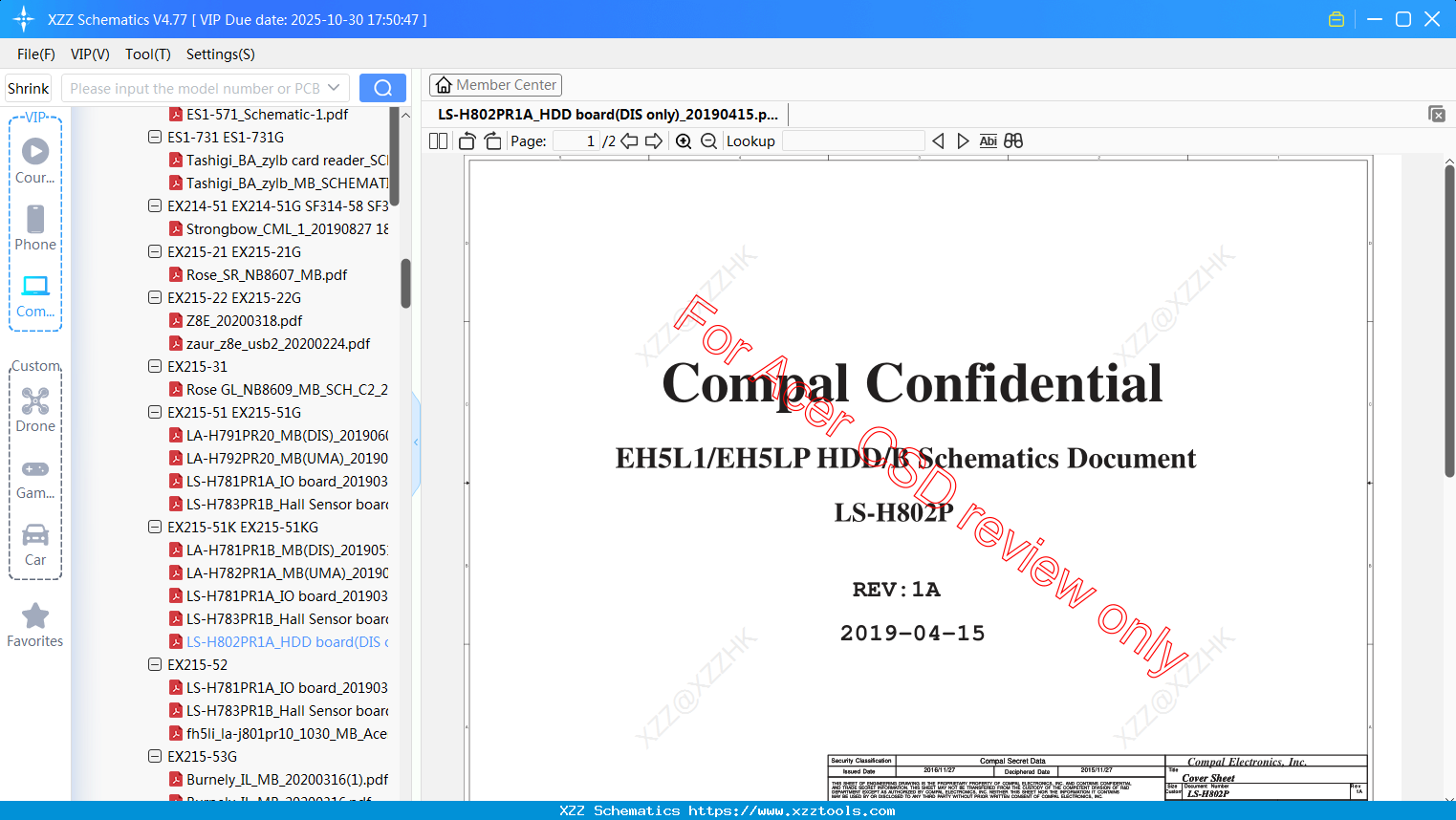Open the Member Center
Image resolution: width=1456 pixels, height=820 pixels.
495,85
